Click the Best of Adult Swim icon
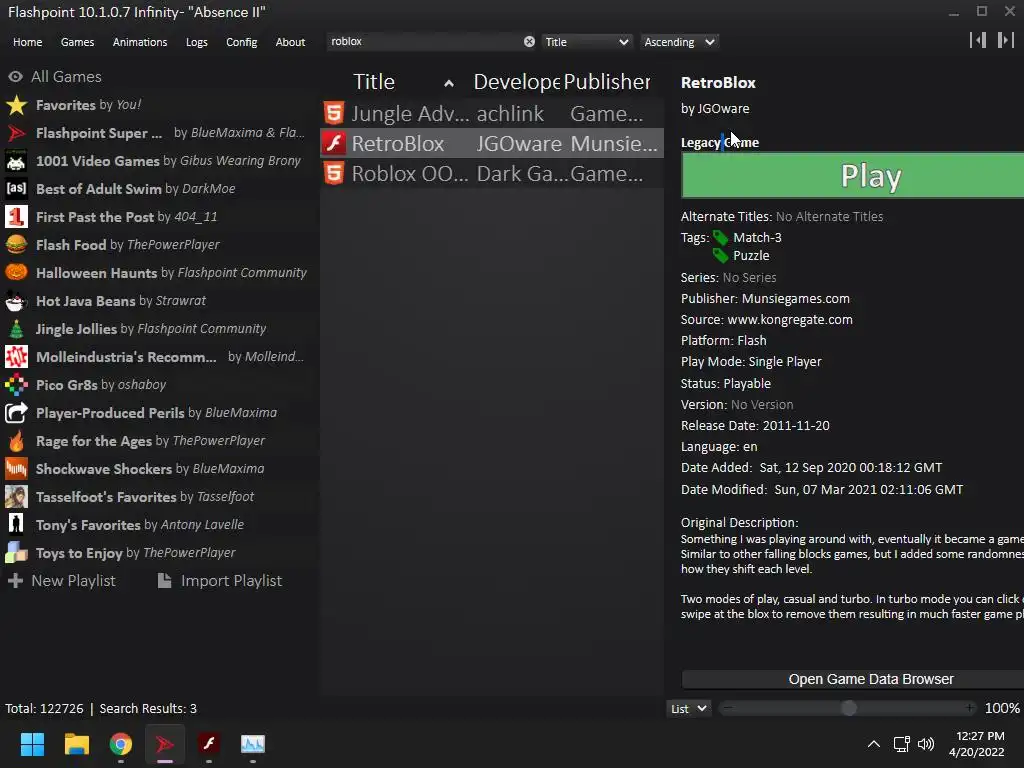The width and height of the screenshot is (1024, 768). coord(16,189)
